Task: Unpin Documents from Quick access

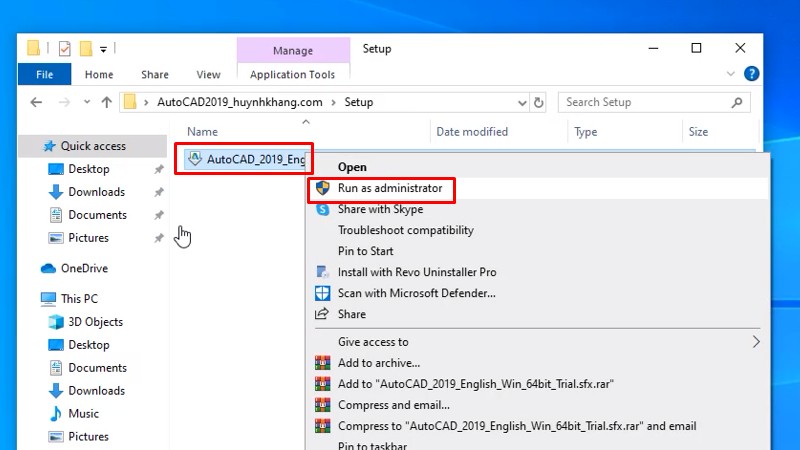Action: click(x=159, y=216)
